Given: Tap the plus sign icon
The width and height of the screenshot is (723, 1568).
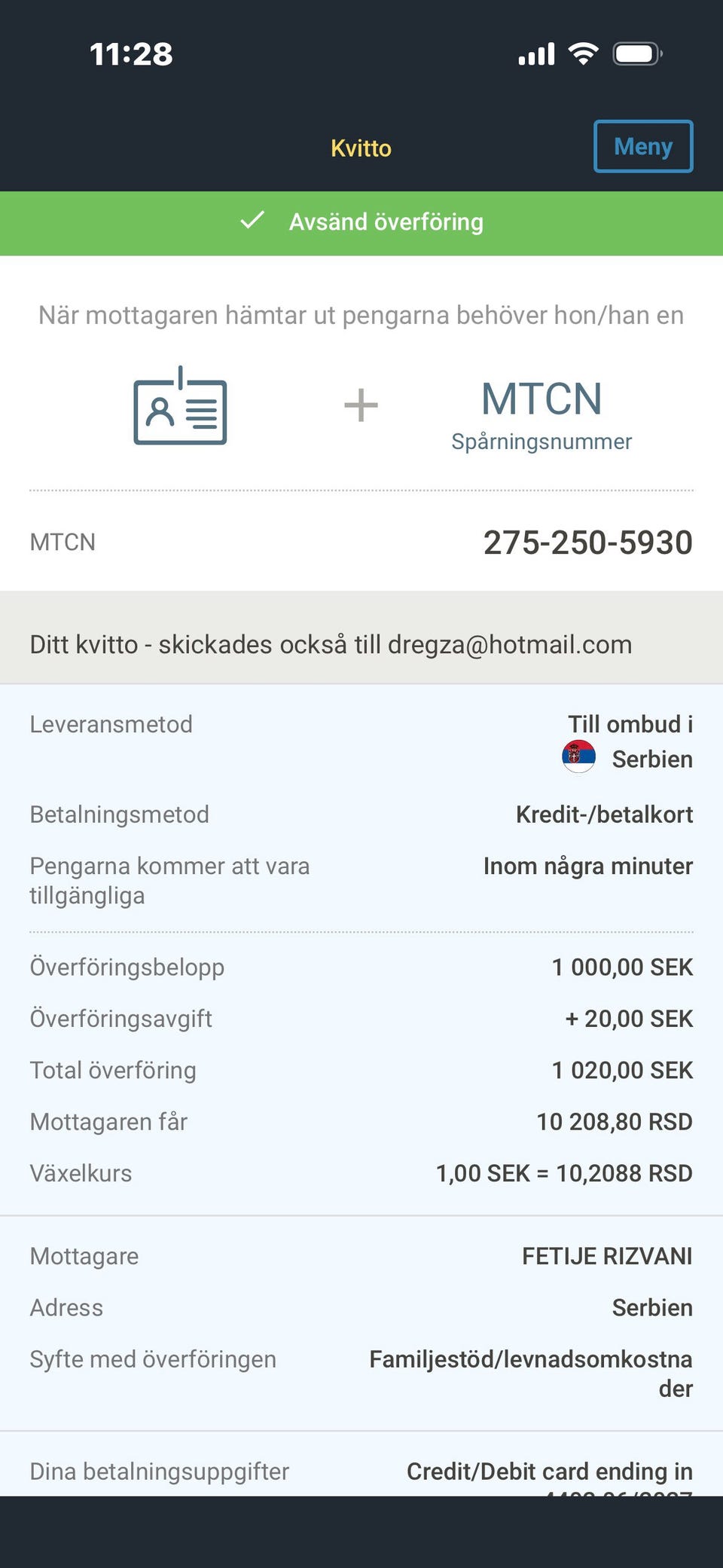Looking at the screenshot, I should tap(361, 405).
